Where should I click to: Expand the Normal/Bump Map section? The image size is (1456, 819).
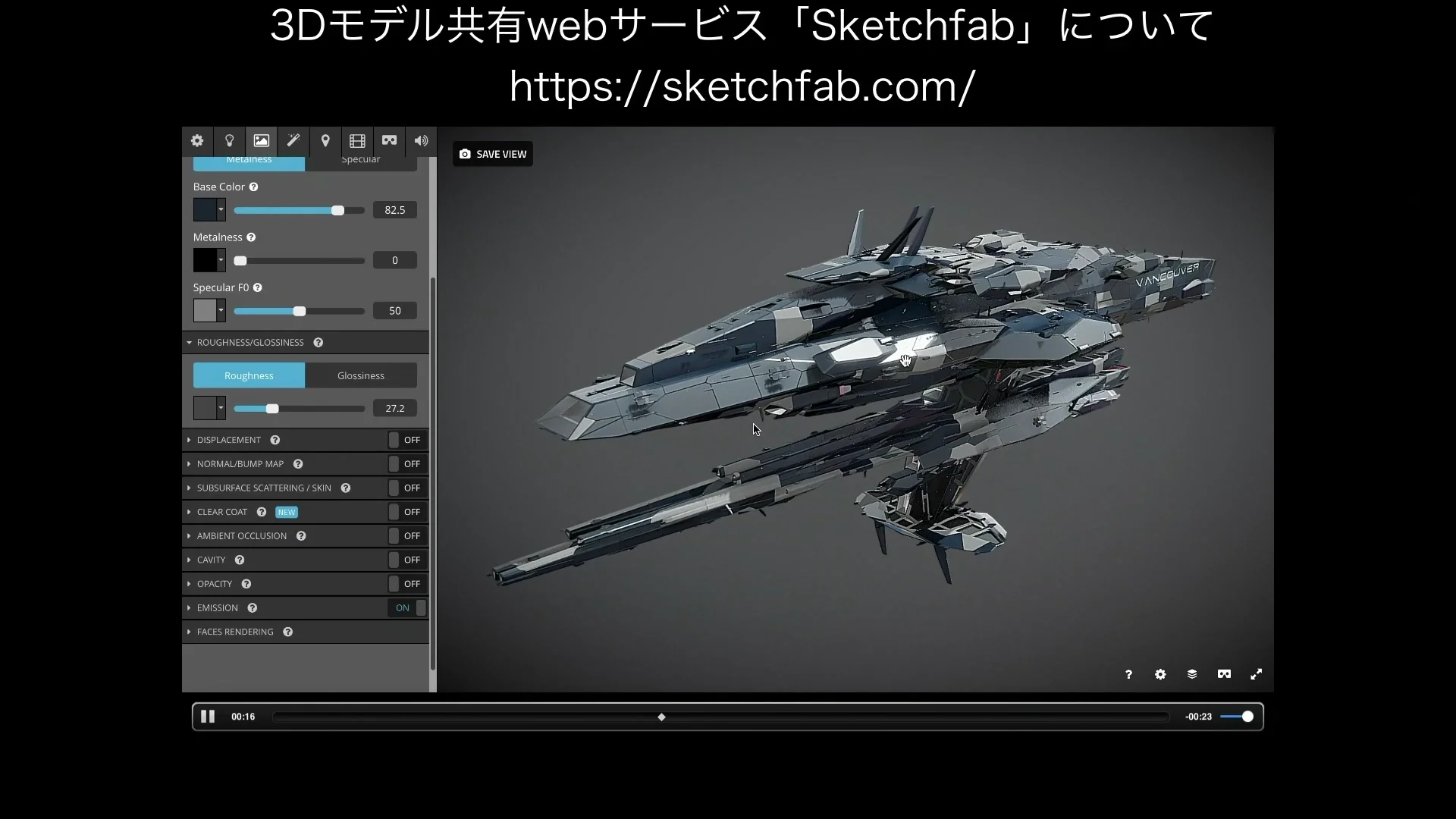[x=189, y=464]
